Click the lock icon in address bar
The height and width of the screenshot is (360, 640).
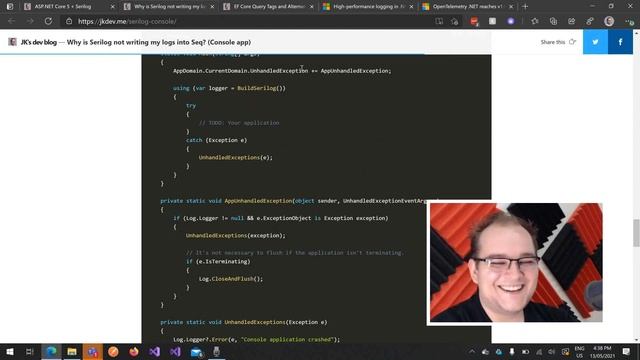click(x=69, y=21)
